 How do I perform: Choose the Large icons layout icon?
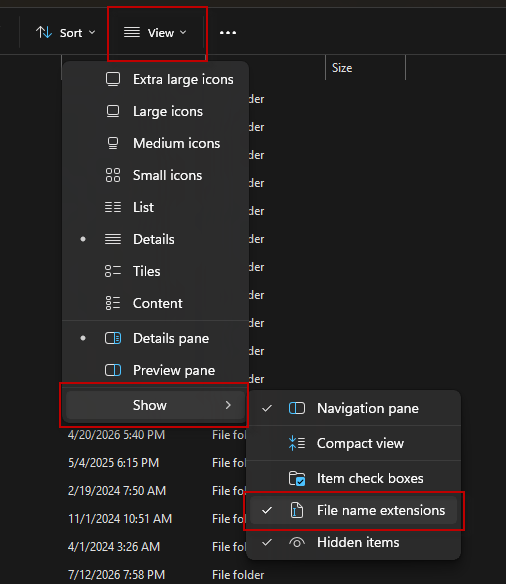tap(113, 111)
